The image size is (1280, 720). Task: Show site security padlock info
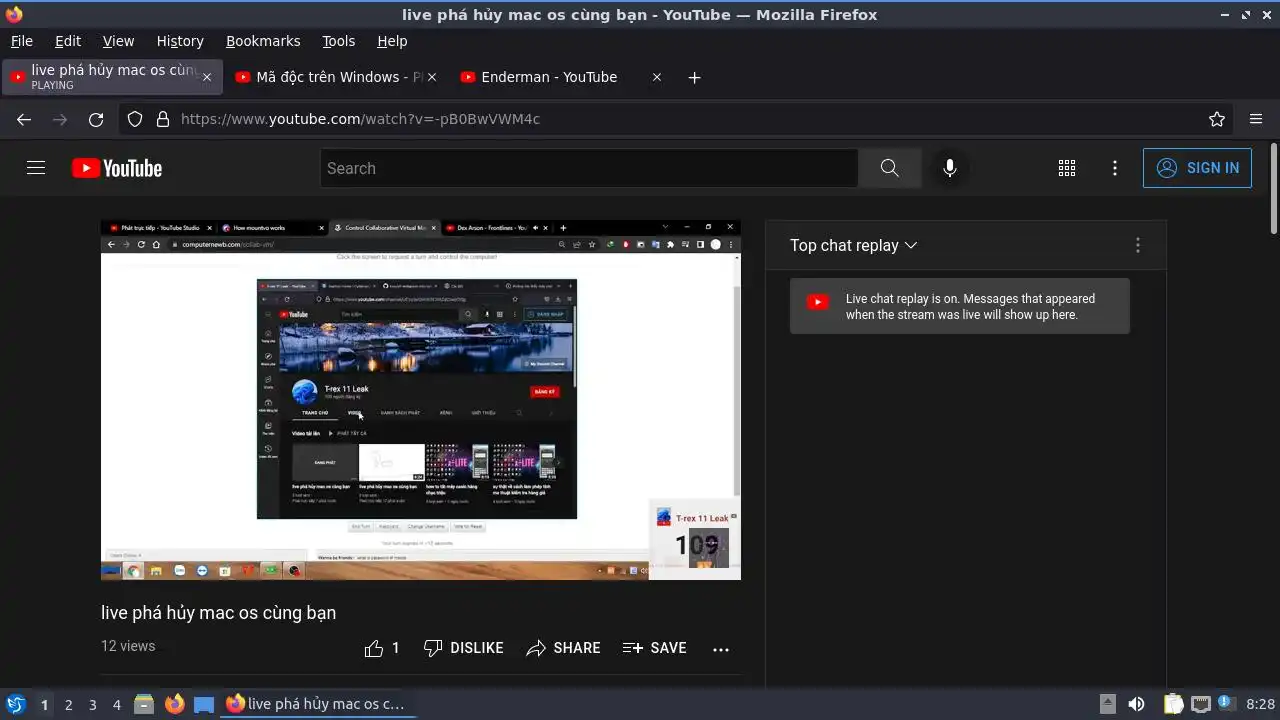[x=163, y=119]
